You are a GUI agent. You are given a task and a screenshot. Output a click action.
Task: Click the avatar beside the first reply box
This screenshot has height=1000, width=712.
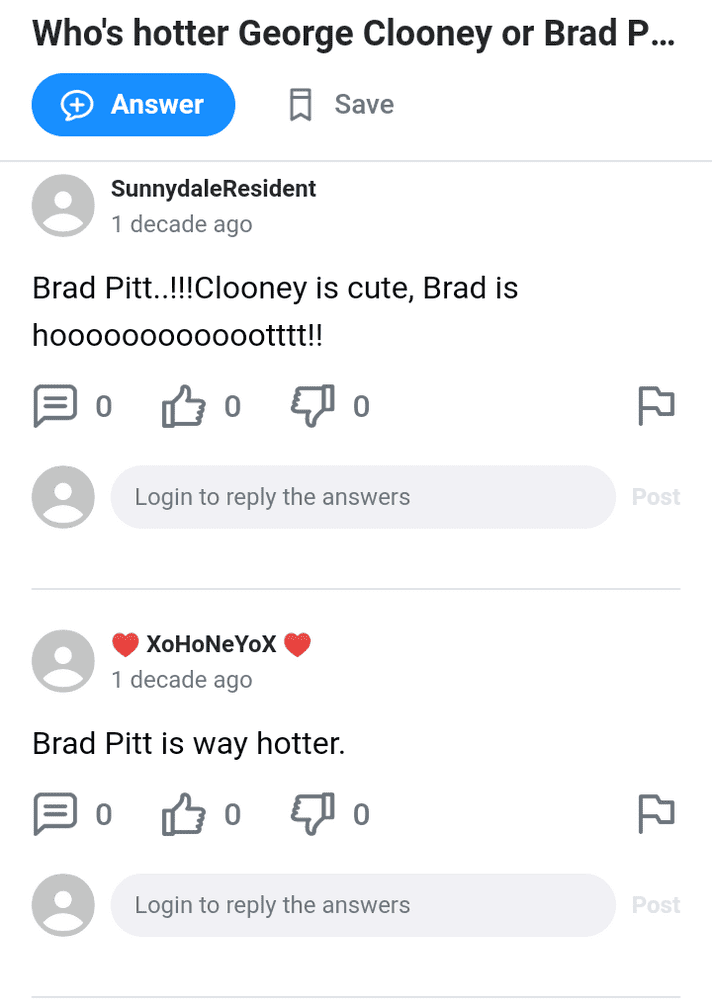coord(63,497)
